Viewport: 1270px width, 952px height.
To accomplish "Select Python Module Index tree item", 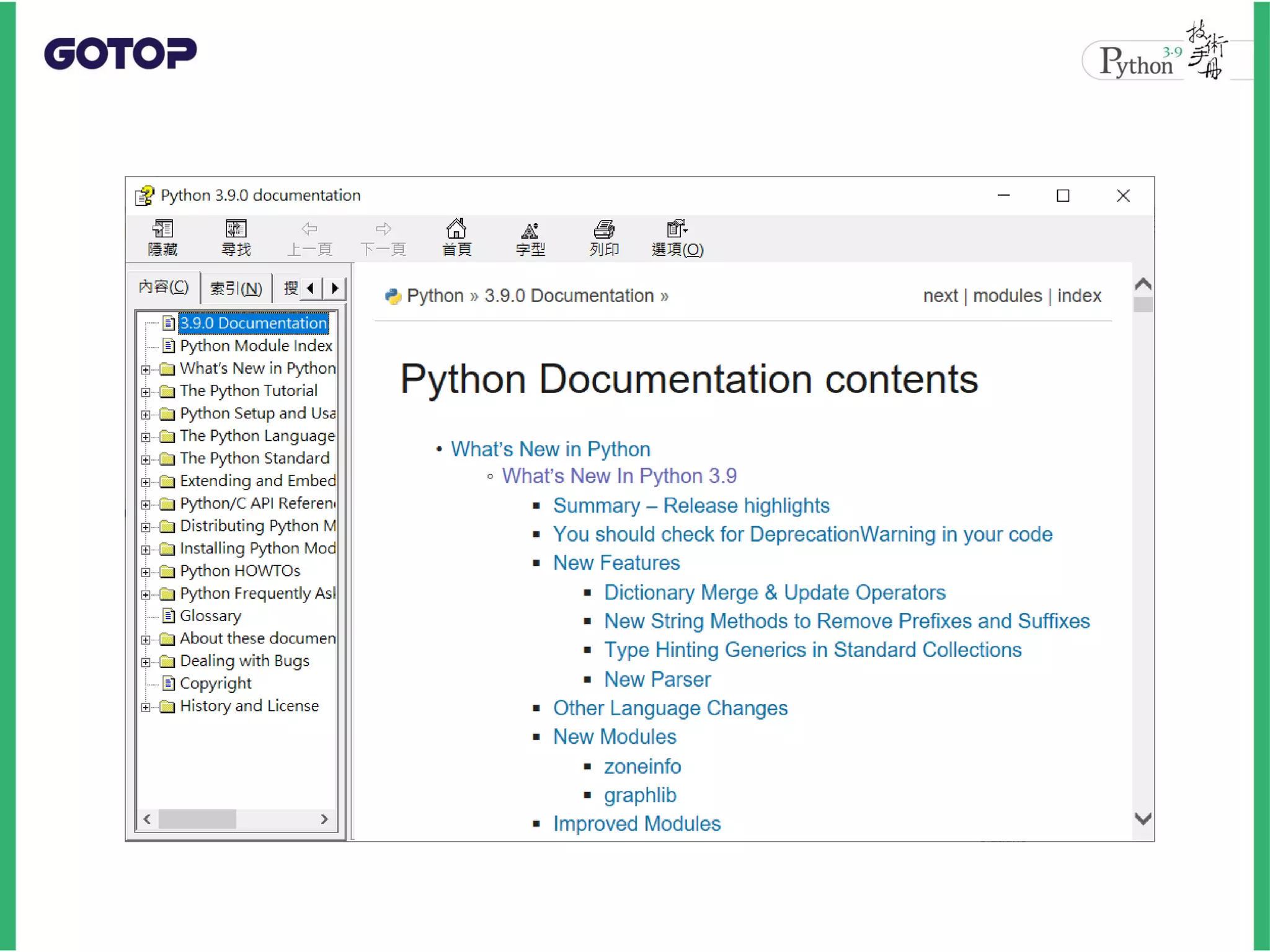I will [x=256, y=345].
